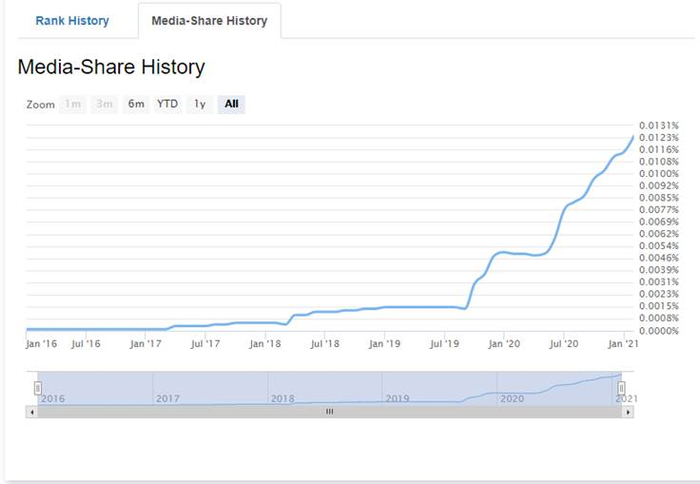Viewport: 700px width, 484px height.
Task: Choose the YTD zoom option
Action: click(168, 104)
